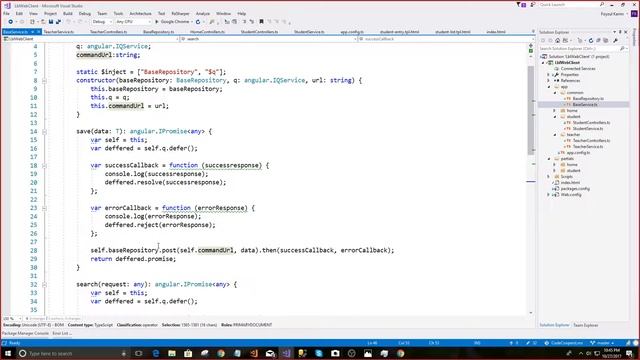Viewport: 640px width, 360px height.
Task: Expand the References node in Solution Explorer
Action: [x=549, y=80]
